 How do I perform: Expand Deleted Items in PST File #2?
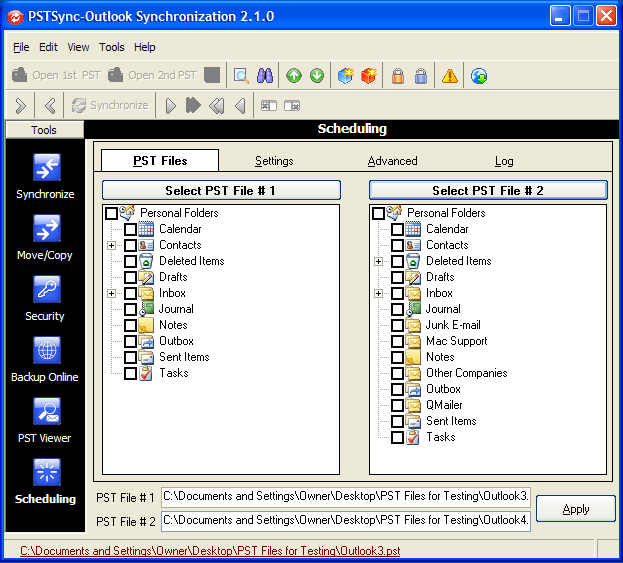[379, 261]
